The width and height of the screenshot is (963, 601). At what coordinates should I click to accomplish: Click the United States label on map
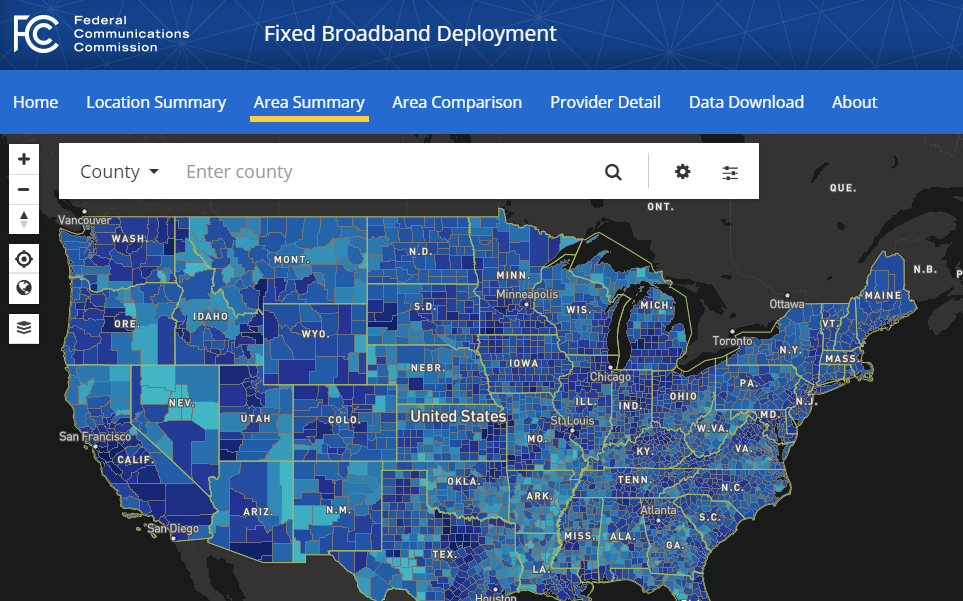tap(458, 416)
